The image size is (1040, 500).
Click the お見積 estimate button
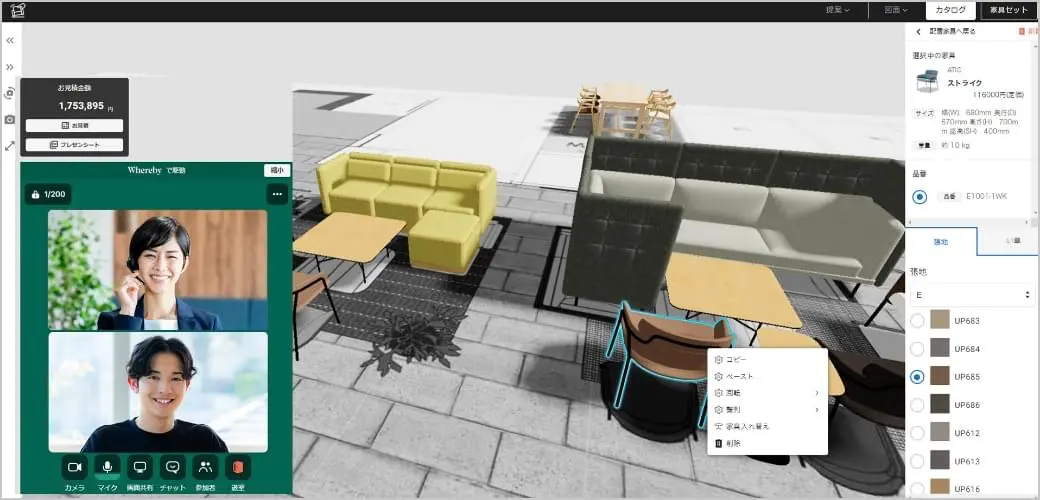click(74, 125)
